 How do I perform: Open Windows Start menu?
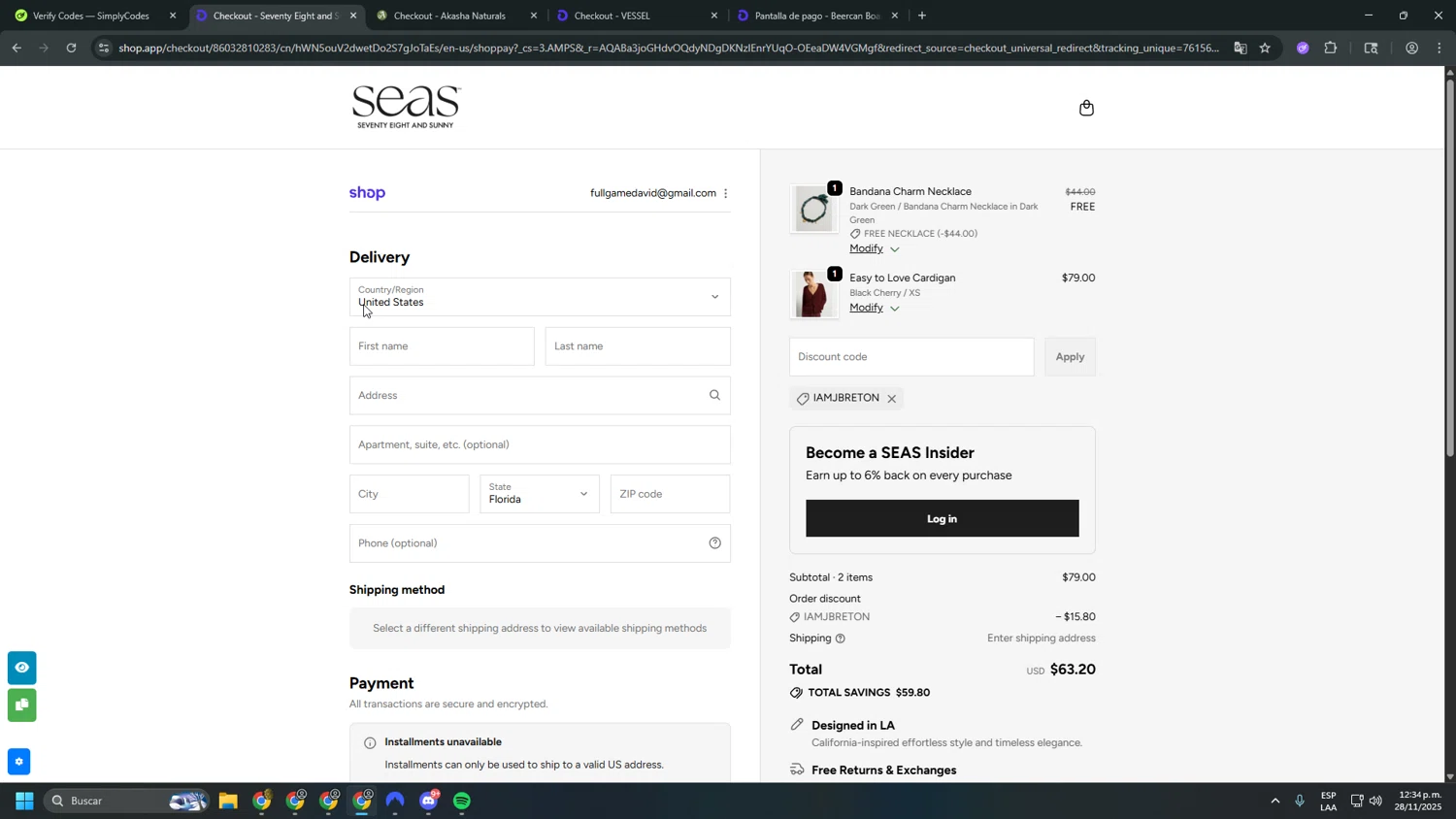pyautogui.click(x=24, y=802)
